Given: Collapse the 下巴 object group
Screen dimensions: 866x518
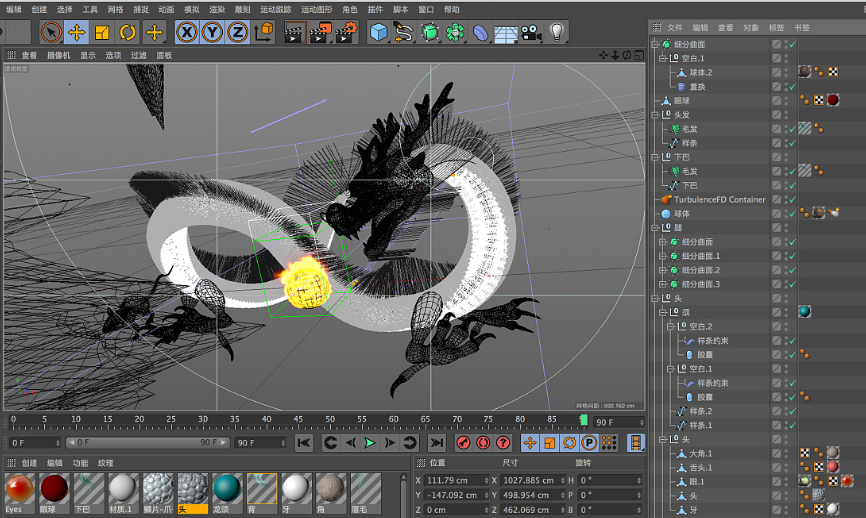Looking at the screenshot, I should click(655, 157).
